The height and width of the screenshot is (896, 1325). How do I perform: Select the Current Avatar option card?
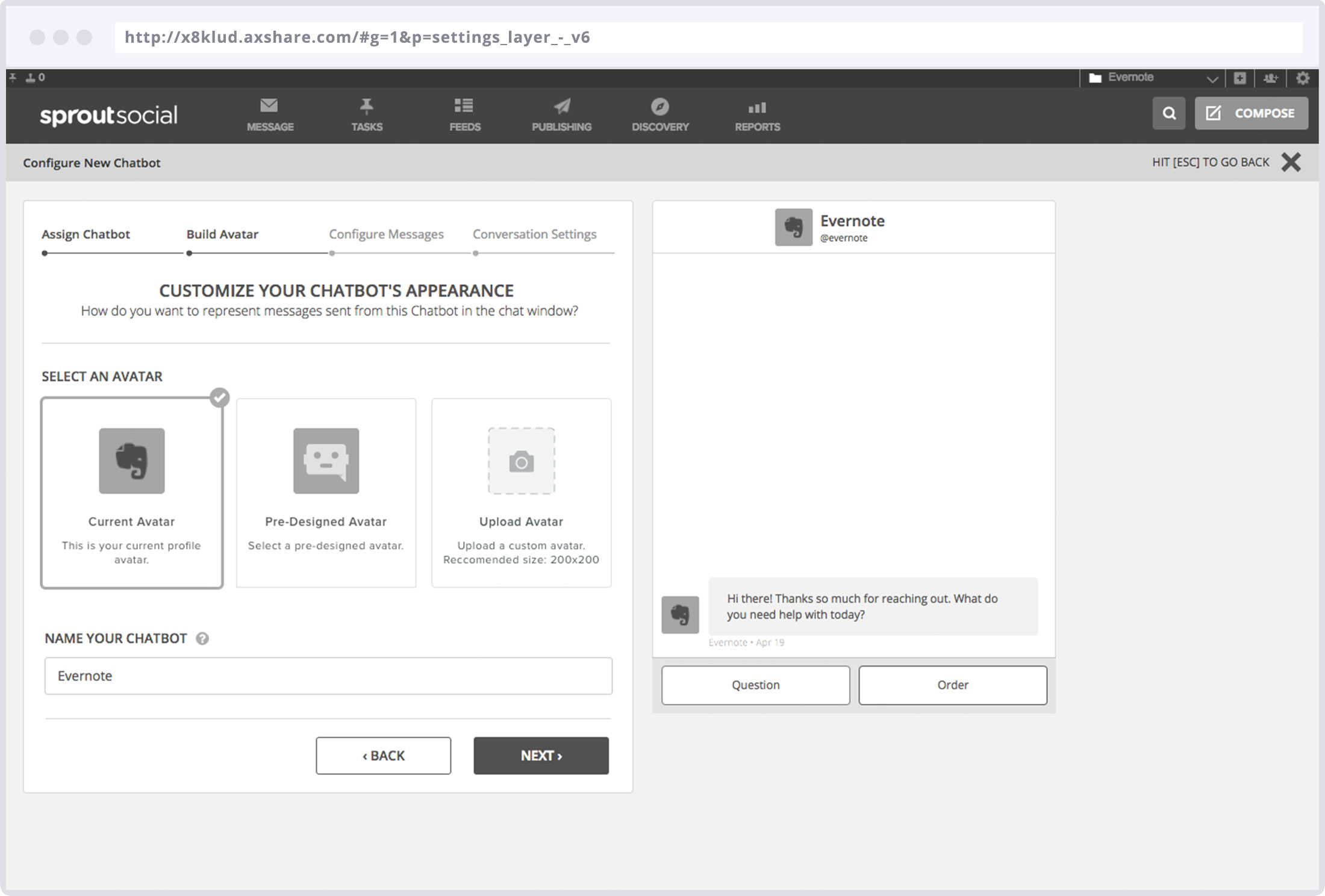[x=132, y=493]
